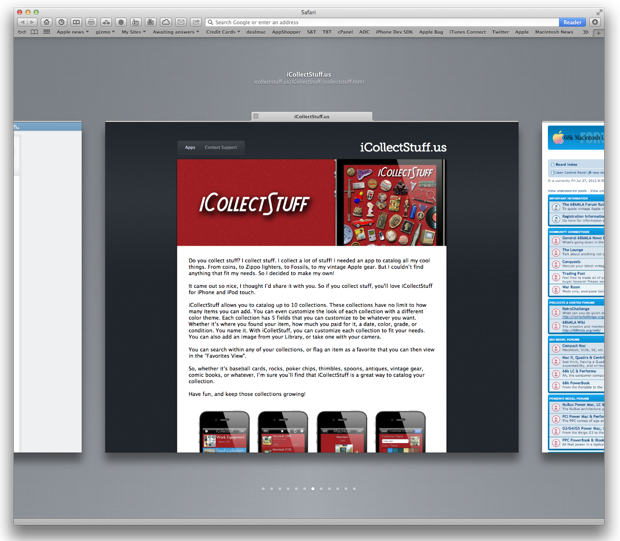
Task: Click the first iPhone screenshot below the article
Action: point(225,431)
